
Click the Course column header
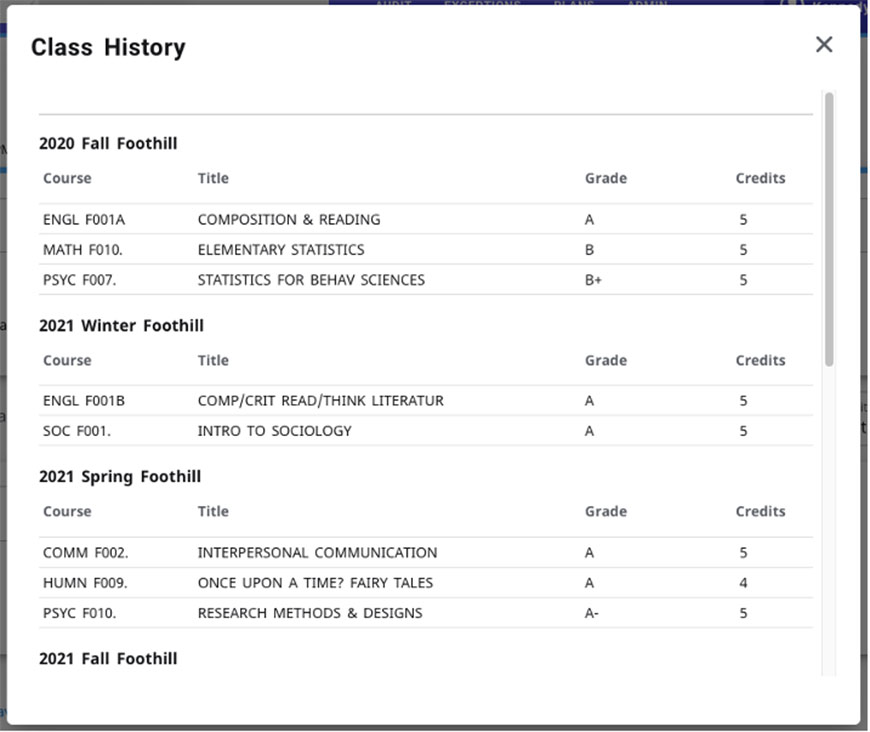click(66, 178)
